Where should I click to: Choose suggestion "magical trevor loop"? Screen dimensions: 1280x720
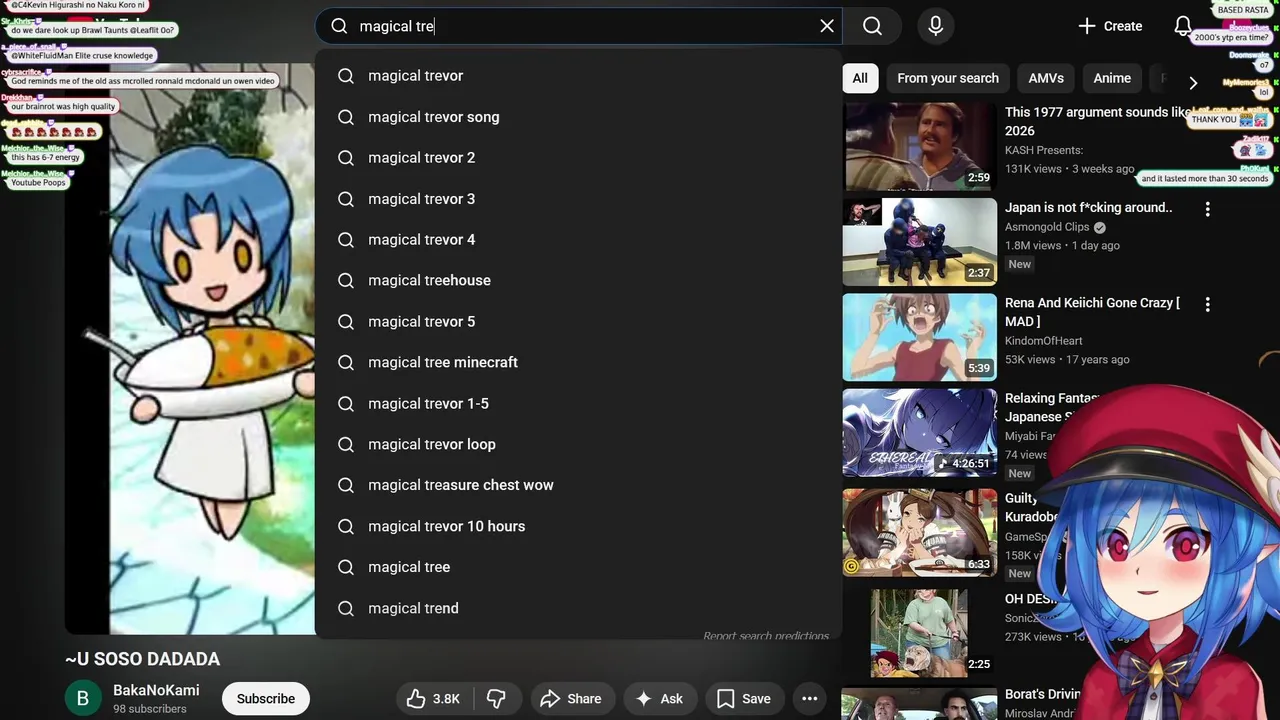(x=579, y=444)
